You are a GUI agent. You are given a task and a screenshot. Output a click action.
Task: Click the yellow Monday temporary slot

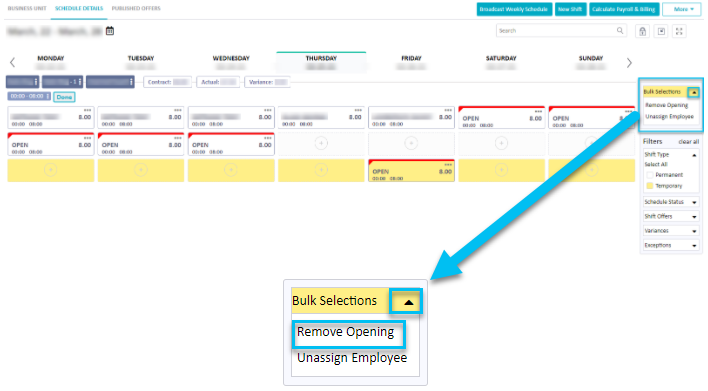[x=51, y=170]
